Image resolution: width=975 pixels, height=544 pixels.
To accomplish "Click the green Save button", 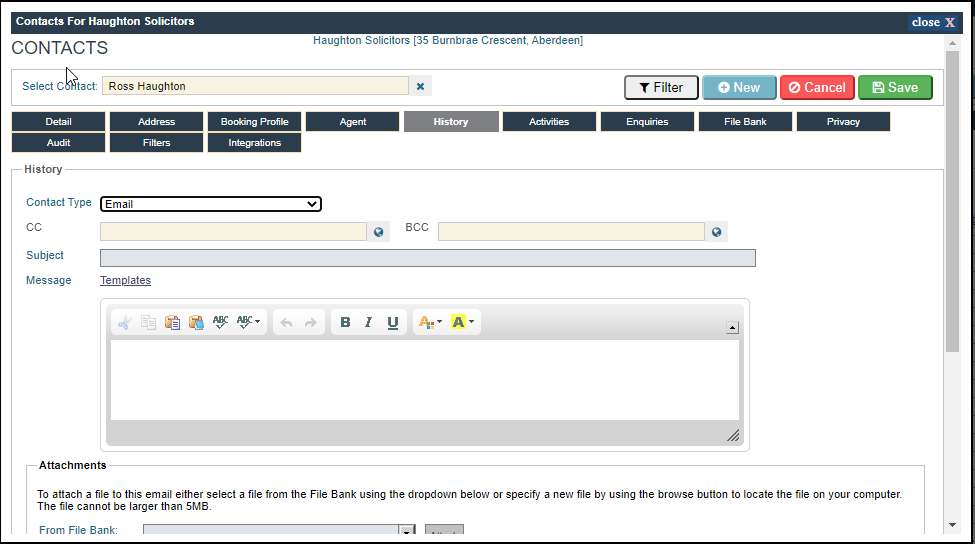I will tap(895, 88).
